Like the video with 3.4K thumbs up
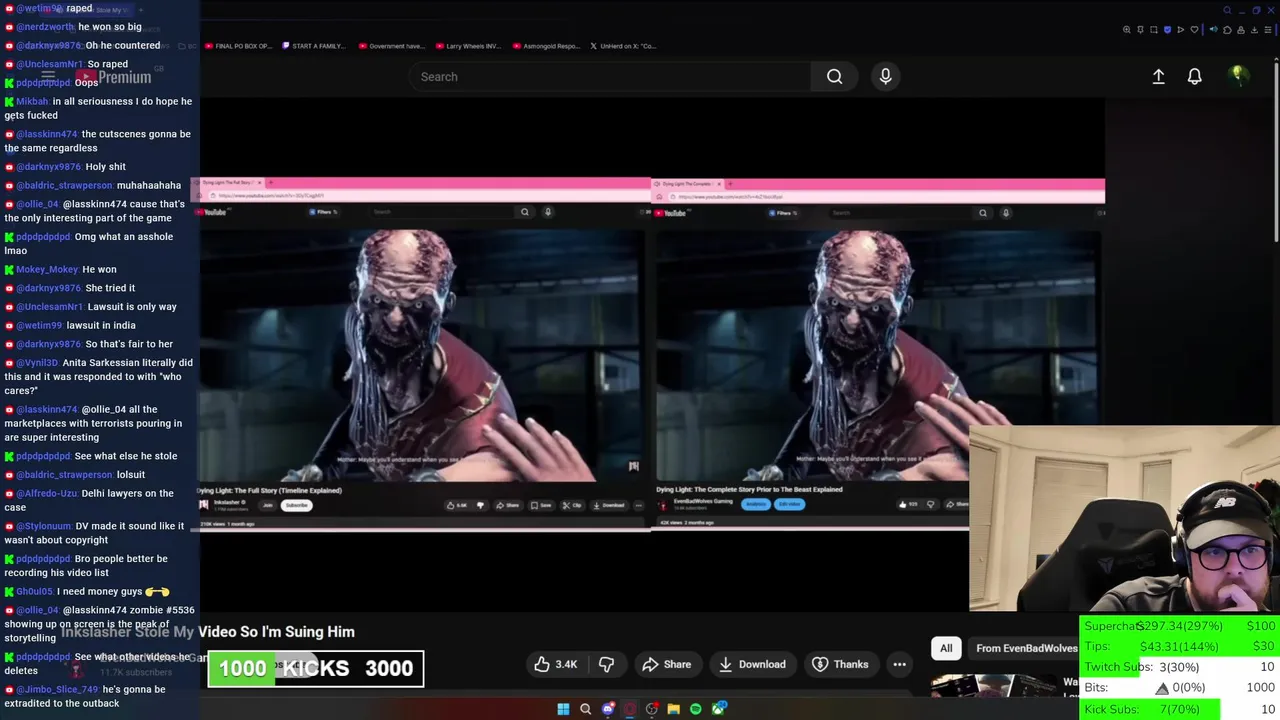Viewport: 1280px width, 720px height. pos(556,664)
